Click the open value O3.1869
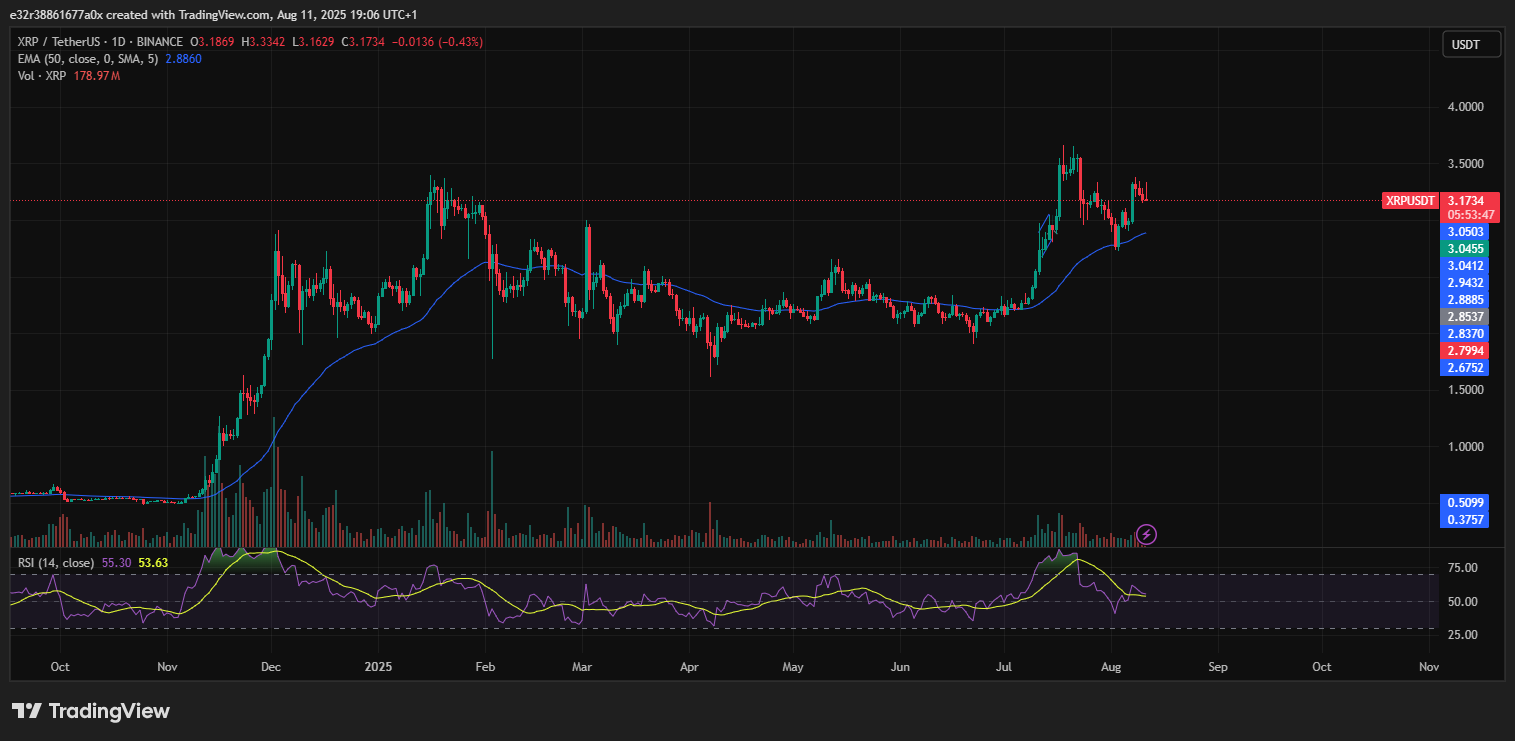The width and height of the screenshot is (1515, 741). [212, 42]
